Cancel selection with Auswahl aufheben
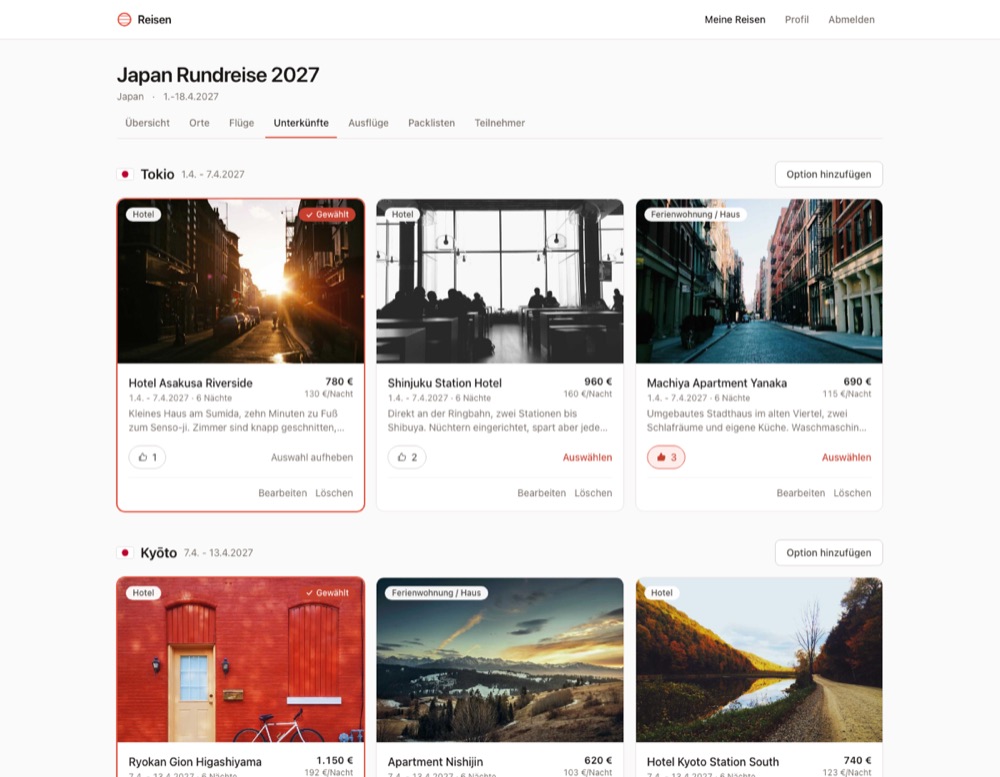 [x=312, y=457]
